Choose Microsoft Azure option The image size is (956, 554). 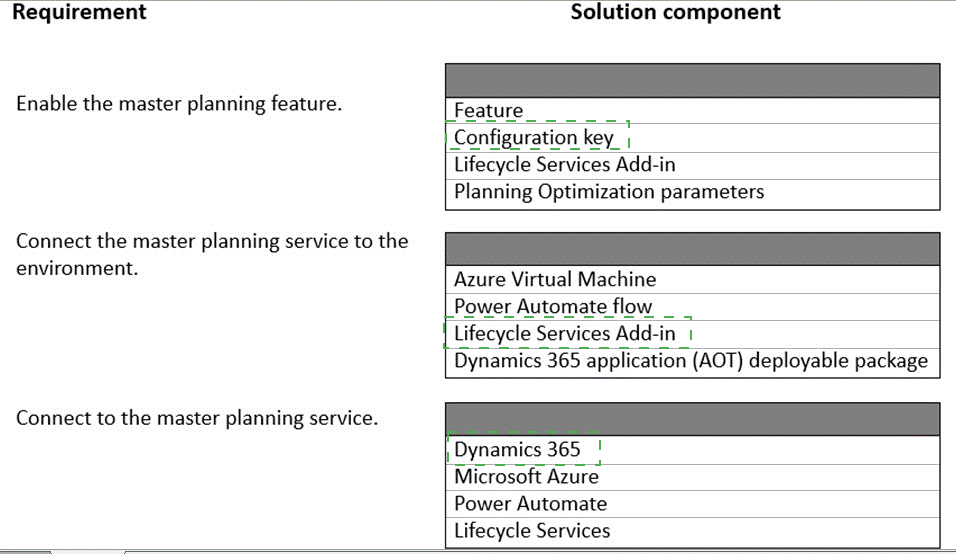(x=526, y=477)
